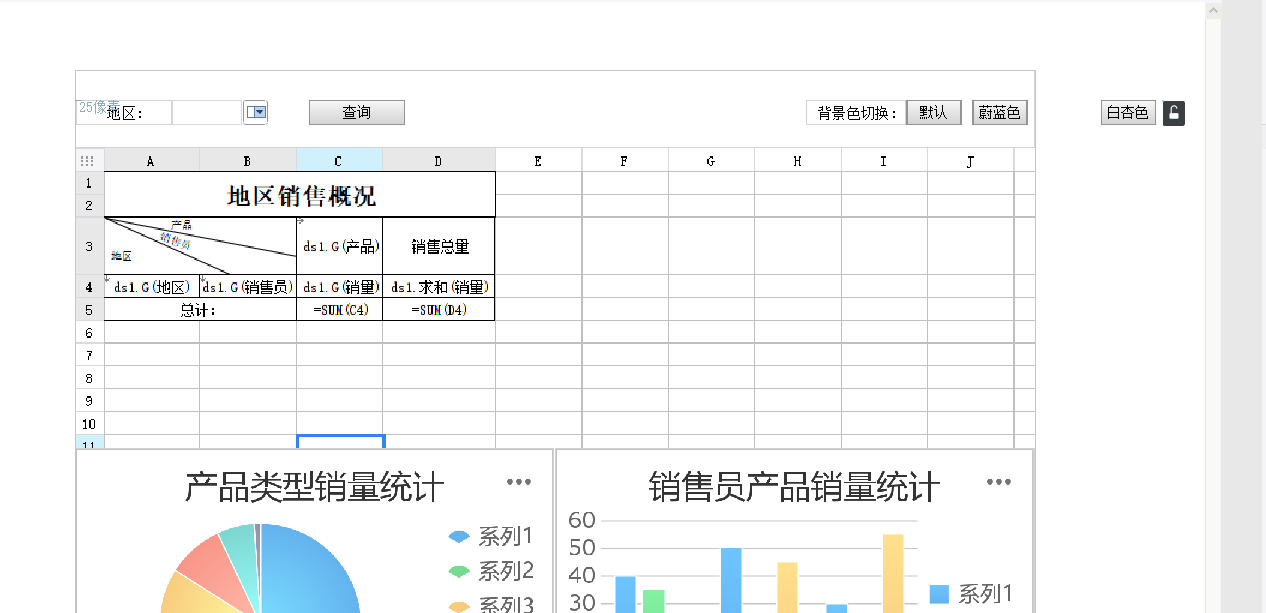Select row 5 header

click(90, 309)
